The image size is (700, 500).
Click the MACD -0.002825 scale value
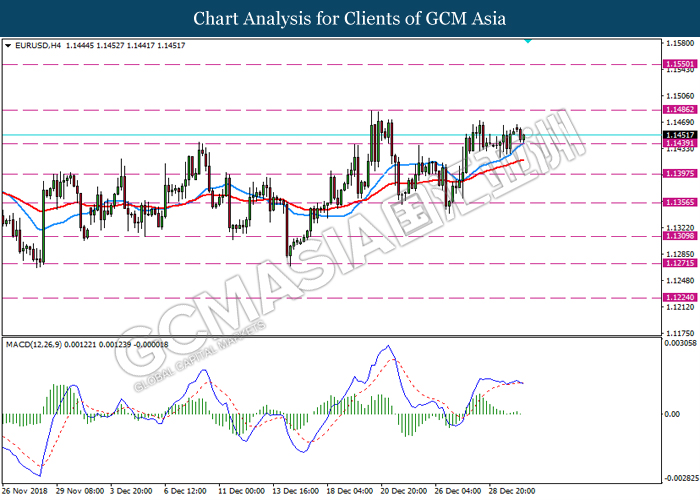682,479
